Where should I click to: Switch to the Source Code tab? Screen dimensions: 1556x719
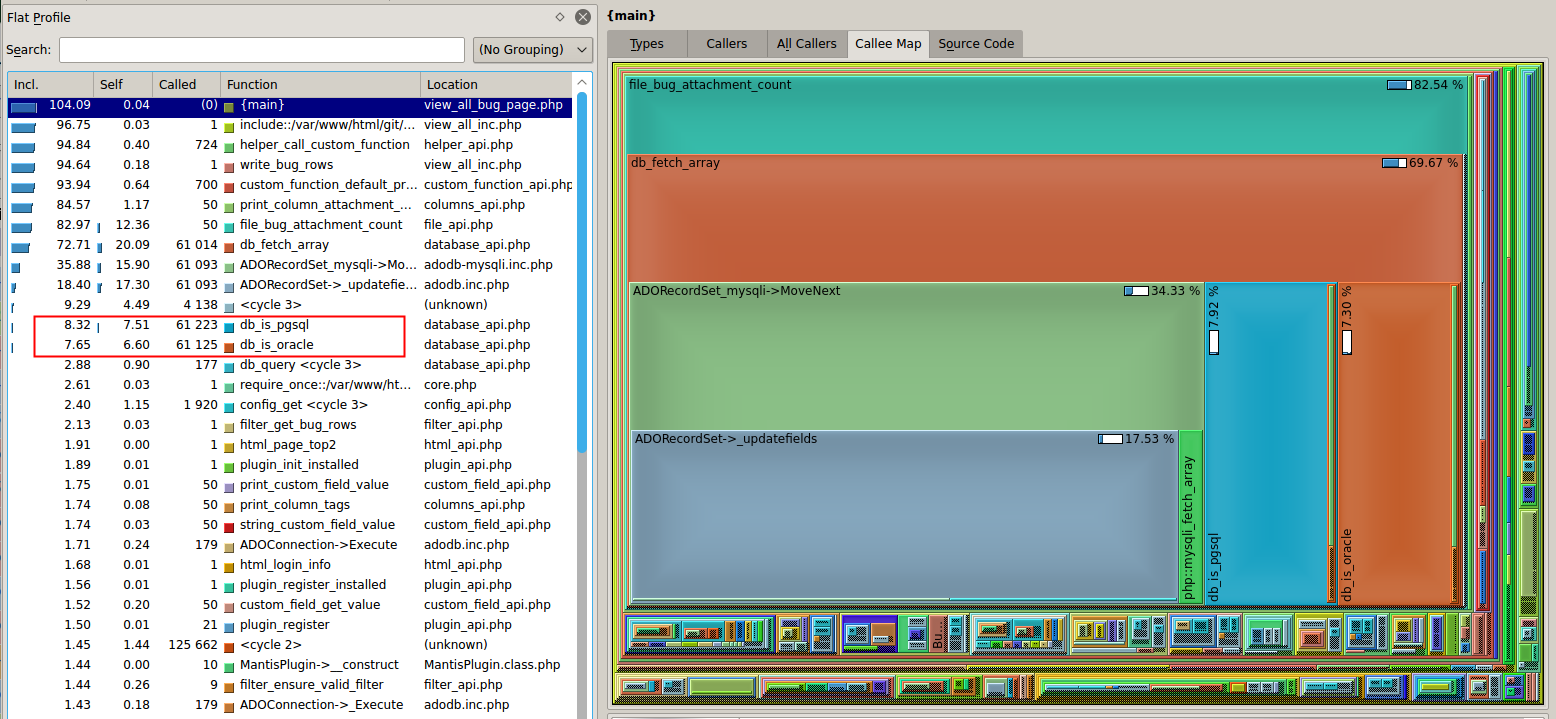point(975,44)
